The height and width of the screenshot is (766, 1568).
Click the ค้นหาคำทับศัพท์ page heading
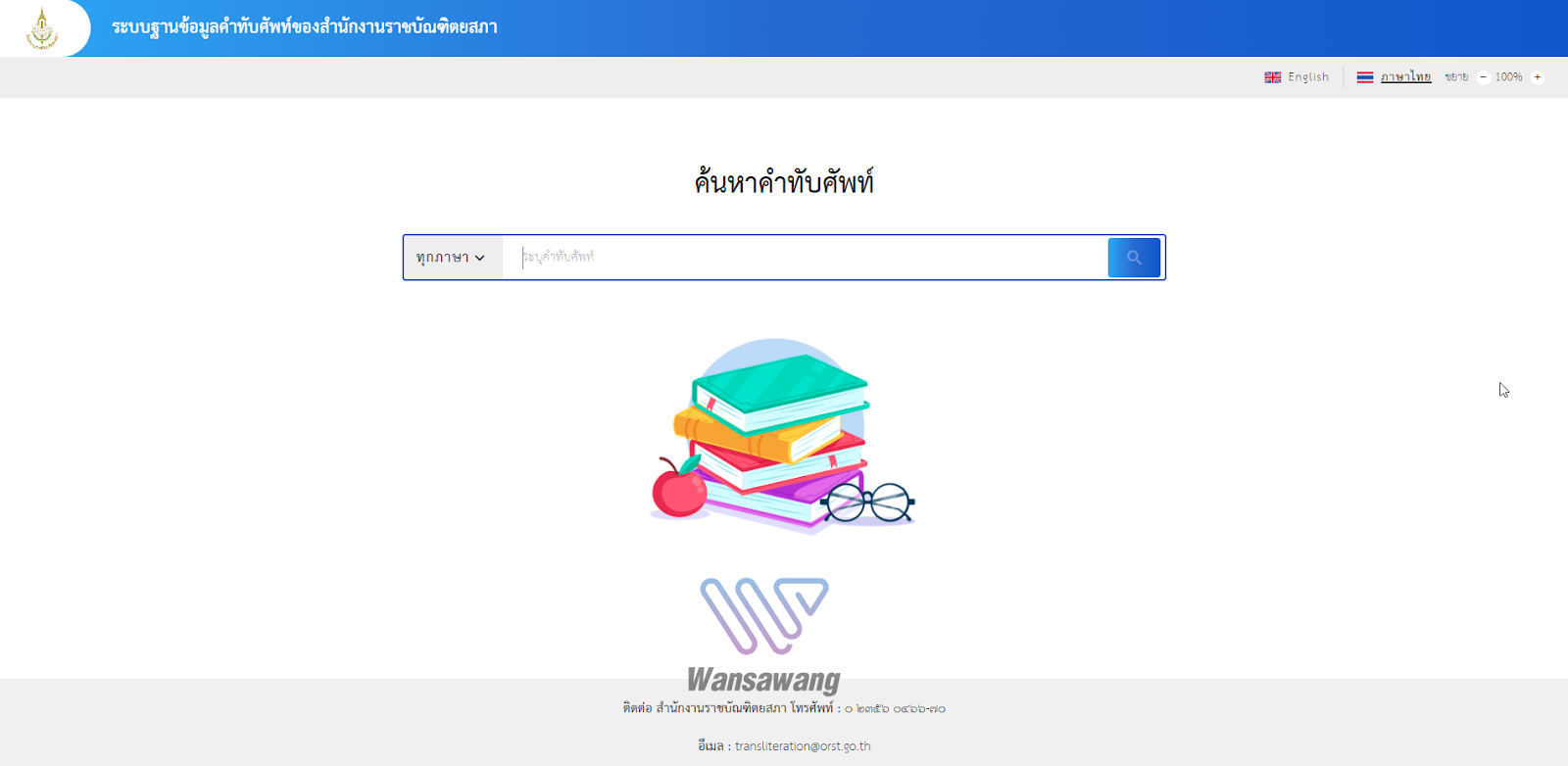click(x=784, y=182)
